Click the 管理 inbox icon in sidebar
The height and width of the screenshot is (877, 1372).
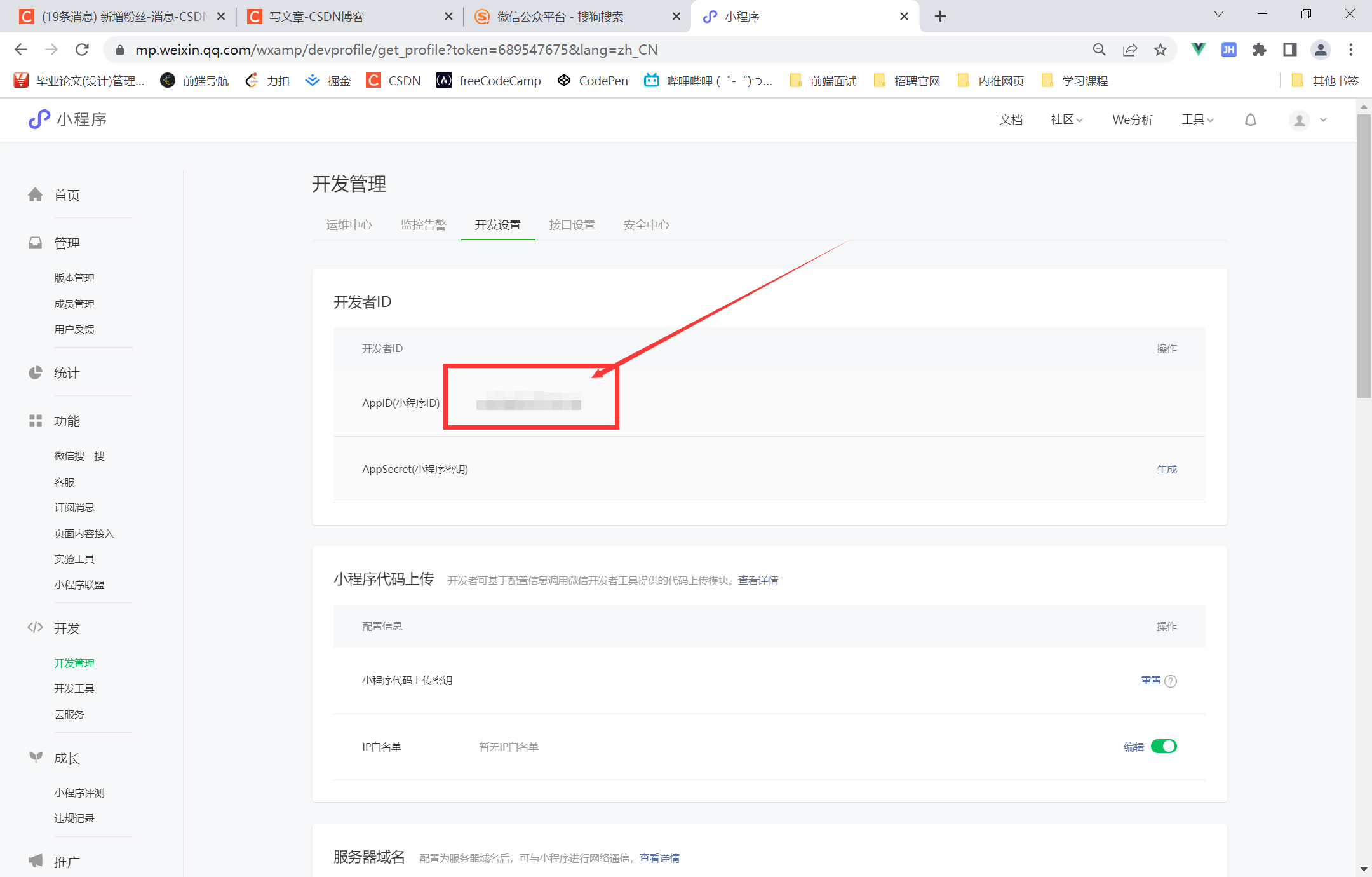pyautogui.click(x=36, y=243)
